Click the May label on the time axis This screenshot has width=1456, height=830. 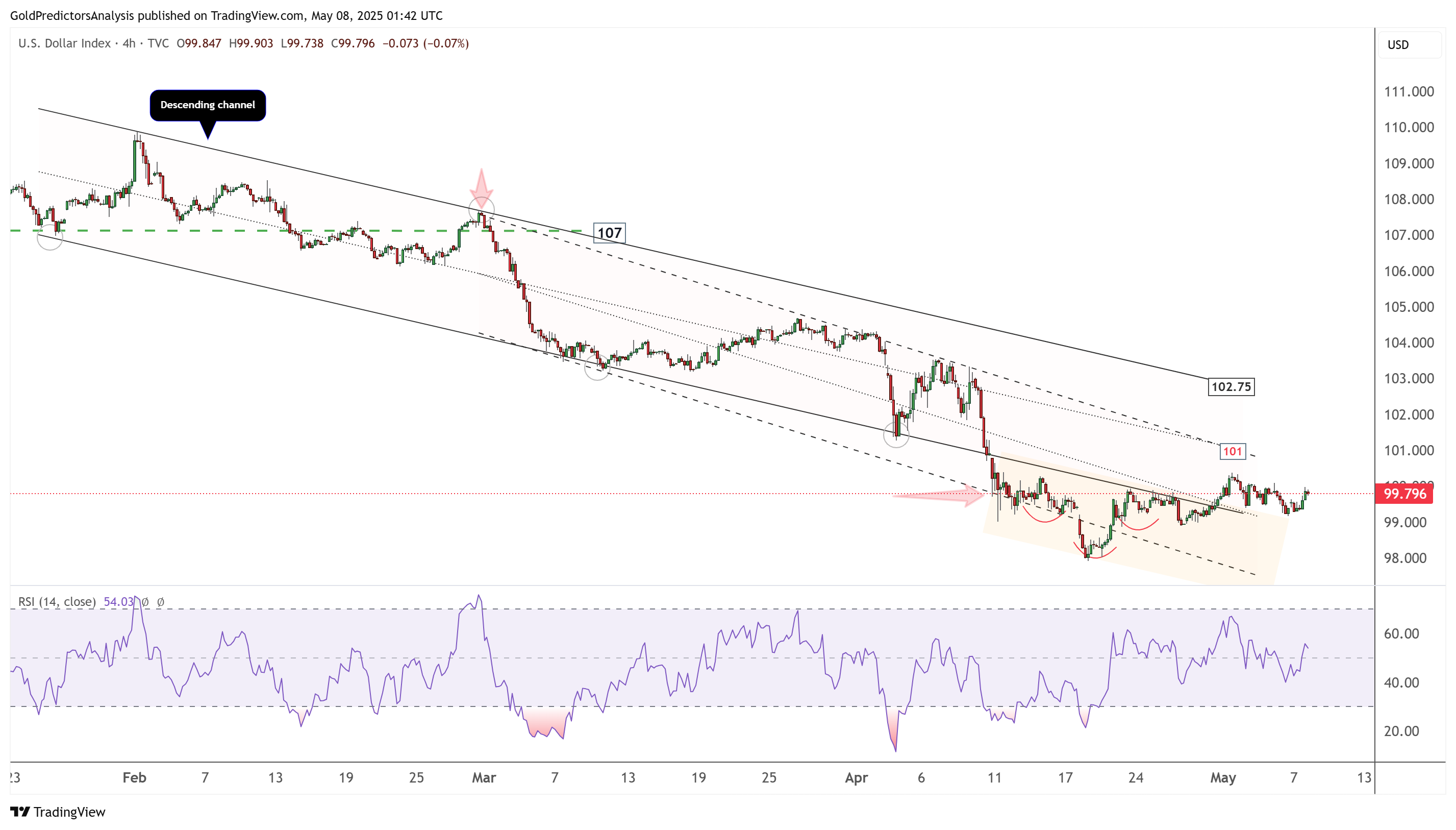pos(1223,777)
